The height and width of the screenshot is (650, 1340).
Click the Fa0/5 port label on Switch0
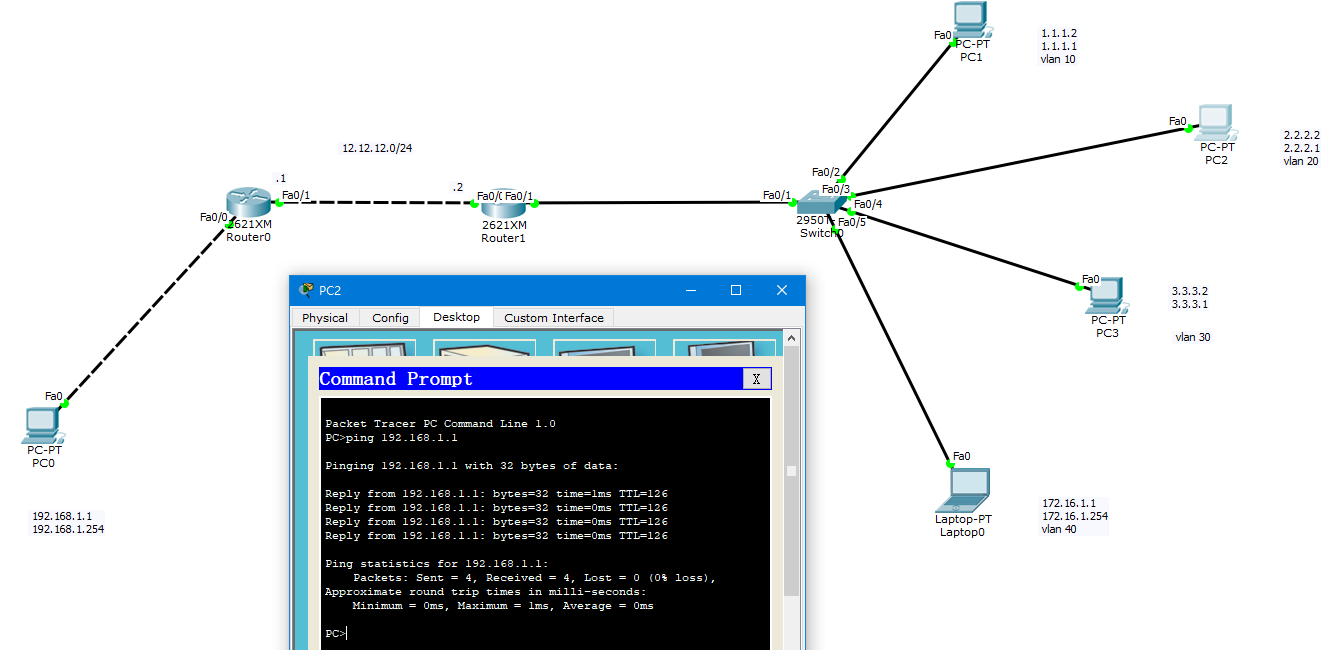[x=852, y=222]
